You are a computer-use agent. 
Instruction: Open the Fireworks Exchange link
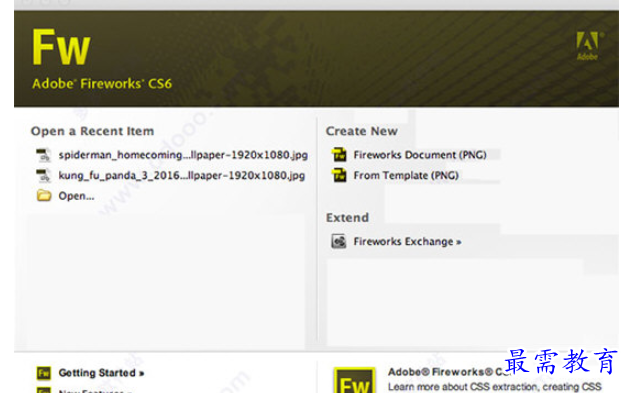coord(407,242)
